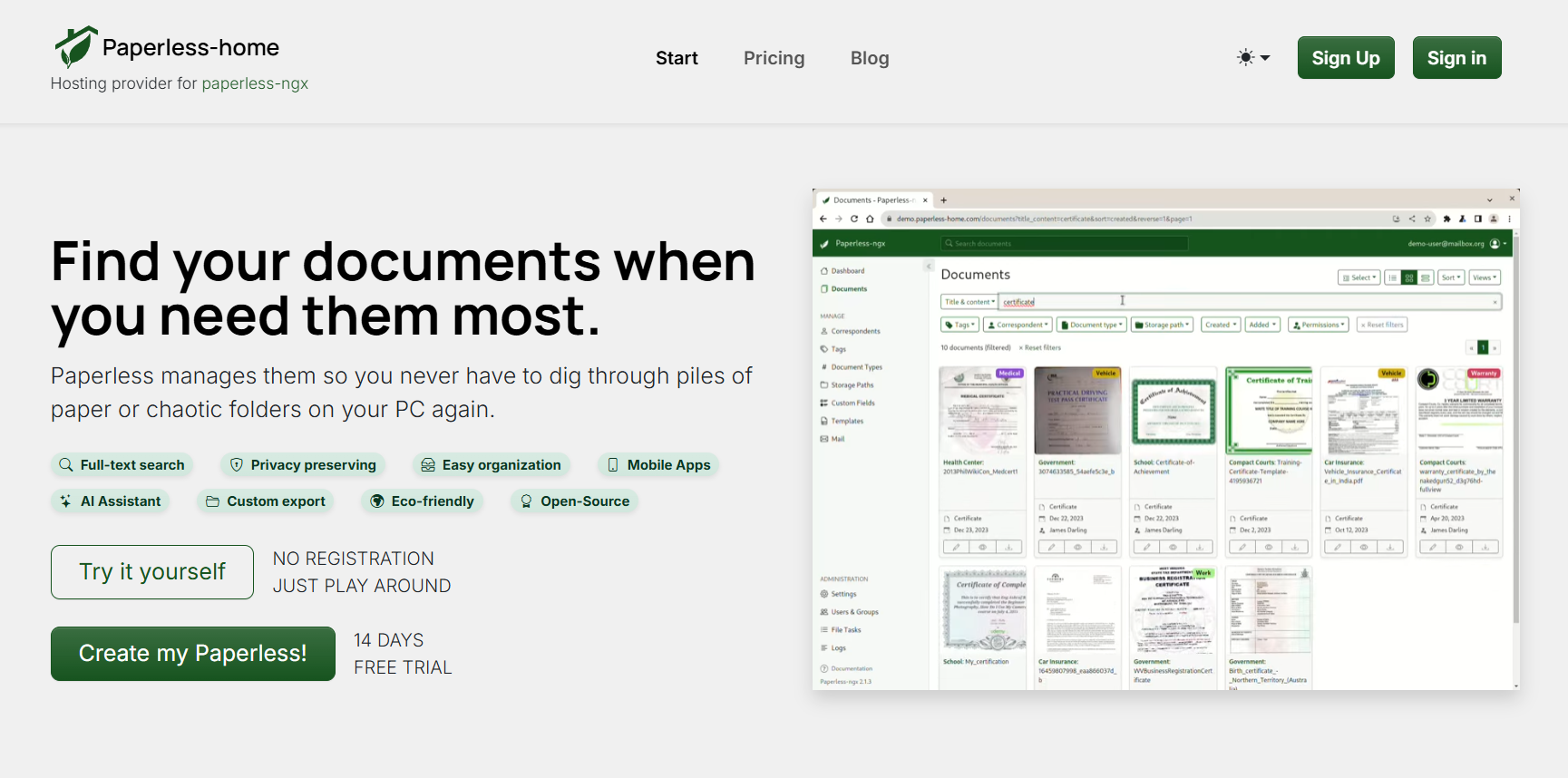Open the Correspondent filter dropdown
The width and height of the screenshot is (1568, 778).
pos(1019,325)
